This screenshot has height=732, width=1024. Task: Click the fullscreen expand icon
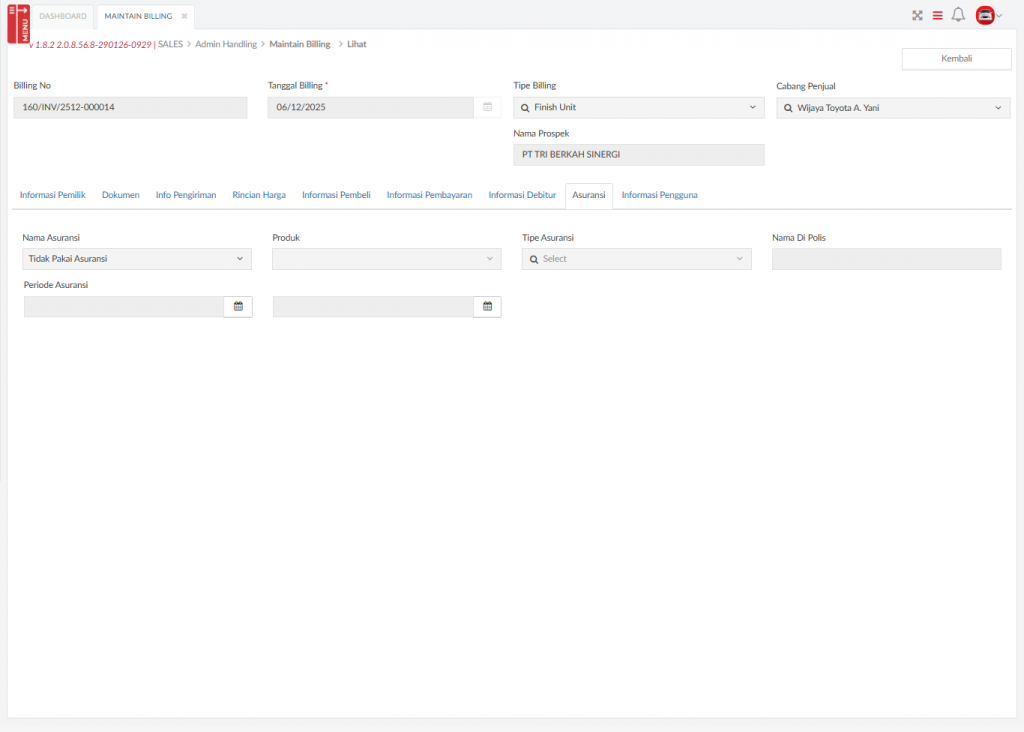pyautogui.click(x=917, y=15)
